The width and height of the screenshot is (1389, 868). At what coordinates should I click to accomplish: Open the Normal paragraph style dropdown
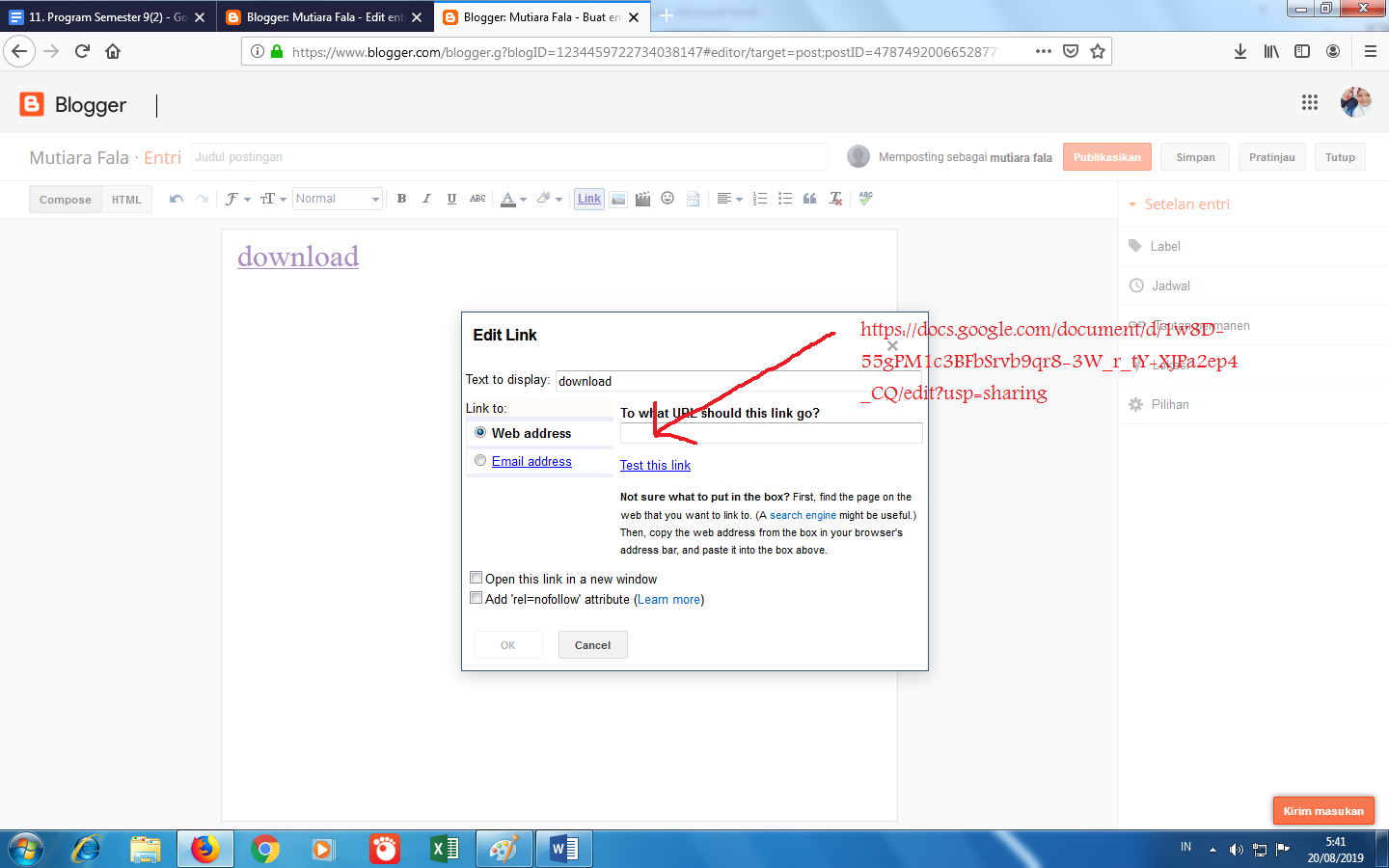pyautogui.click(x=337, y=198)
